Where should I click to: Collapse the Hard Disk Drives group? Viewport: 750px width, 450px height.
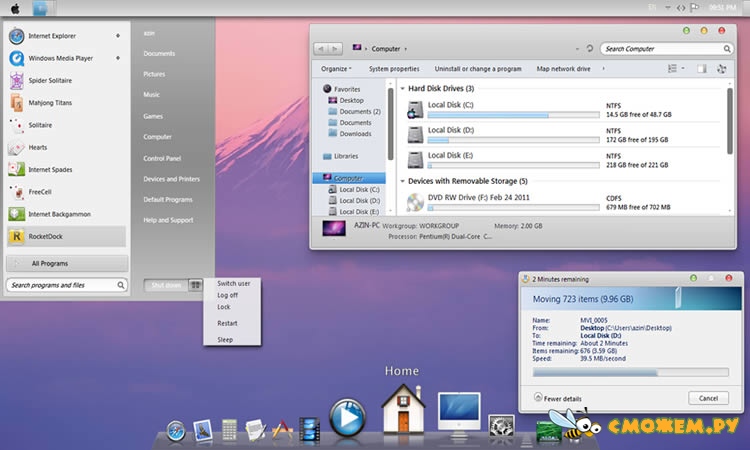[x=402, y=88]
